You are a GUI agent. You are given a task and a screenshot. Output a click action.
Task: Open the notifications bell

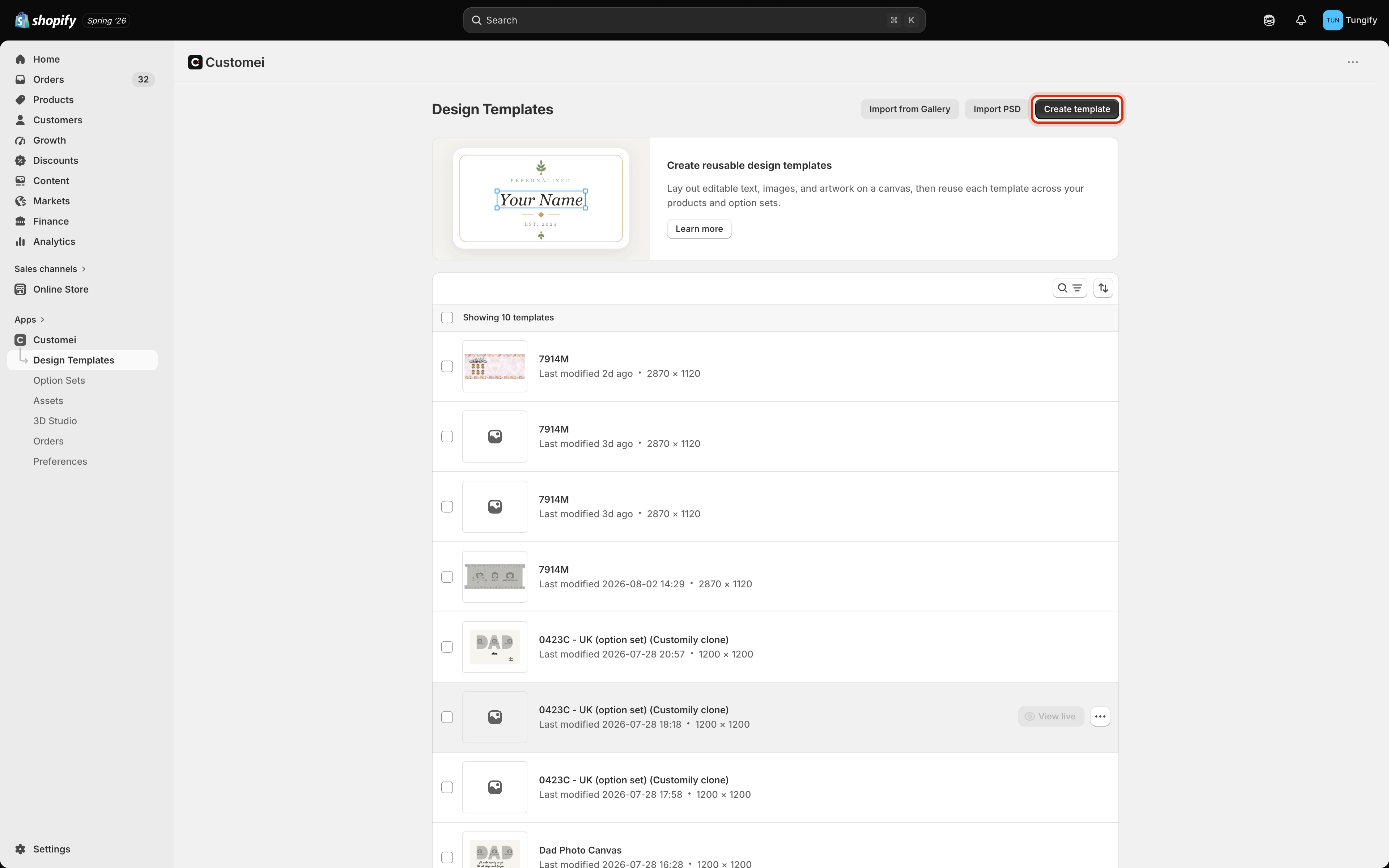(x=1301, y=20)
